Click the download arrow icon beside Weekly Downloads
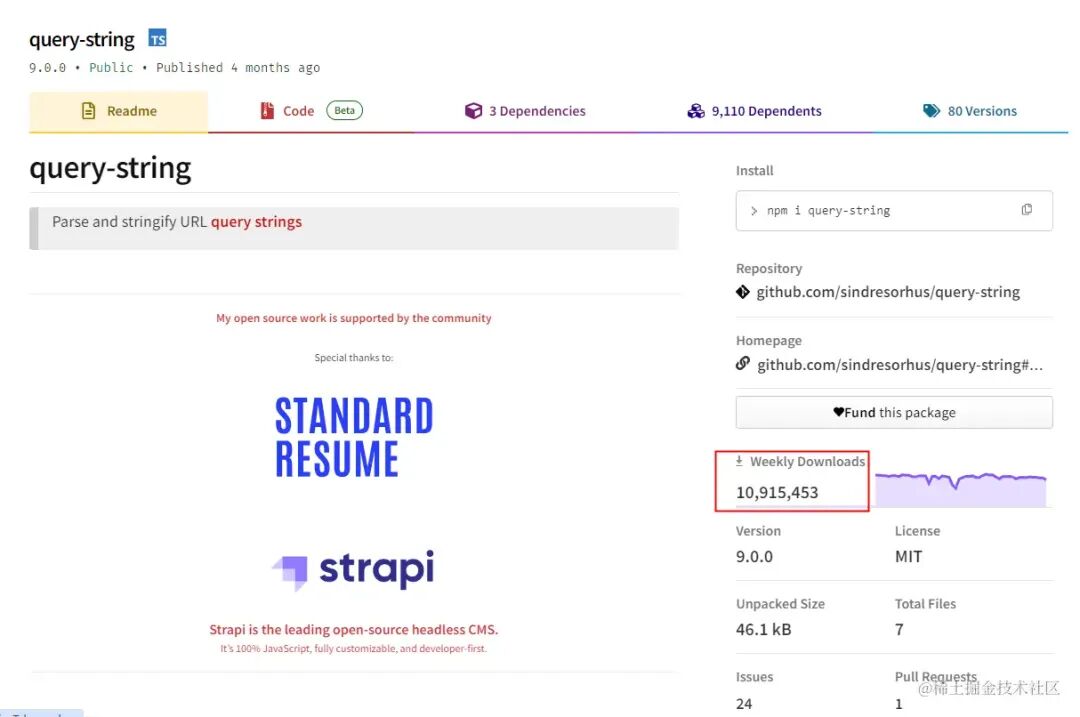This screenshot has height=717, width=1080. 739,461
